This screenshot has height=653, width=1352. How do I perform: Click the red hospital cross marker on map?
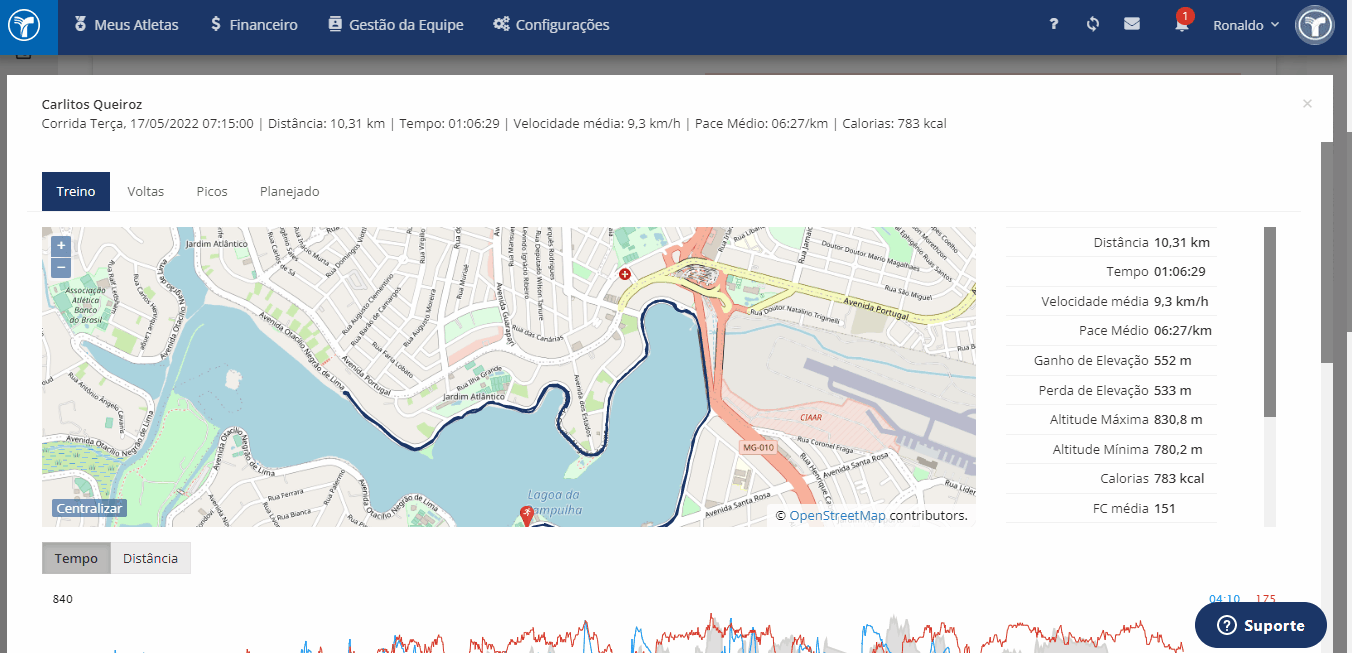(625, 273)
